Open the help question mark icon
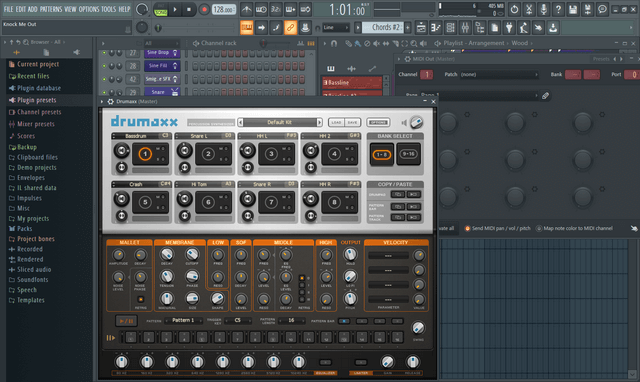The image size is (640, 382). [558, 9]
